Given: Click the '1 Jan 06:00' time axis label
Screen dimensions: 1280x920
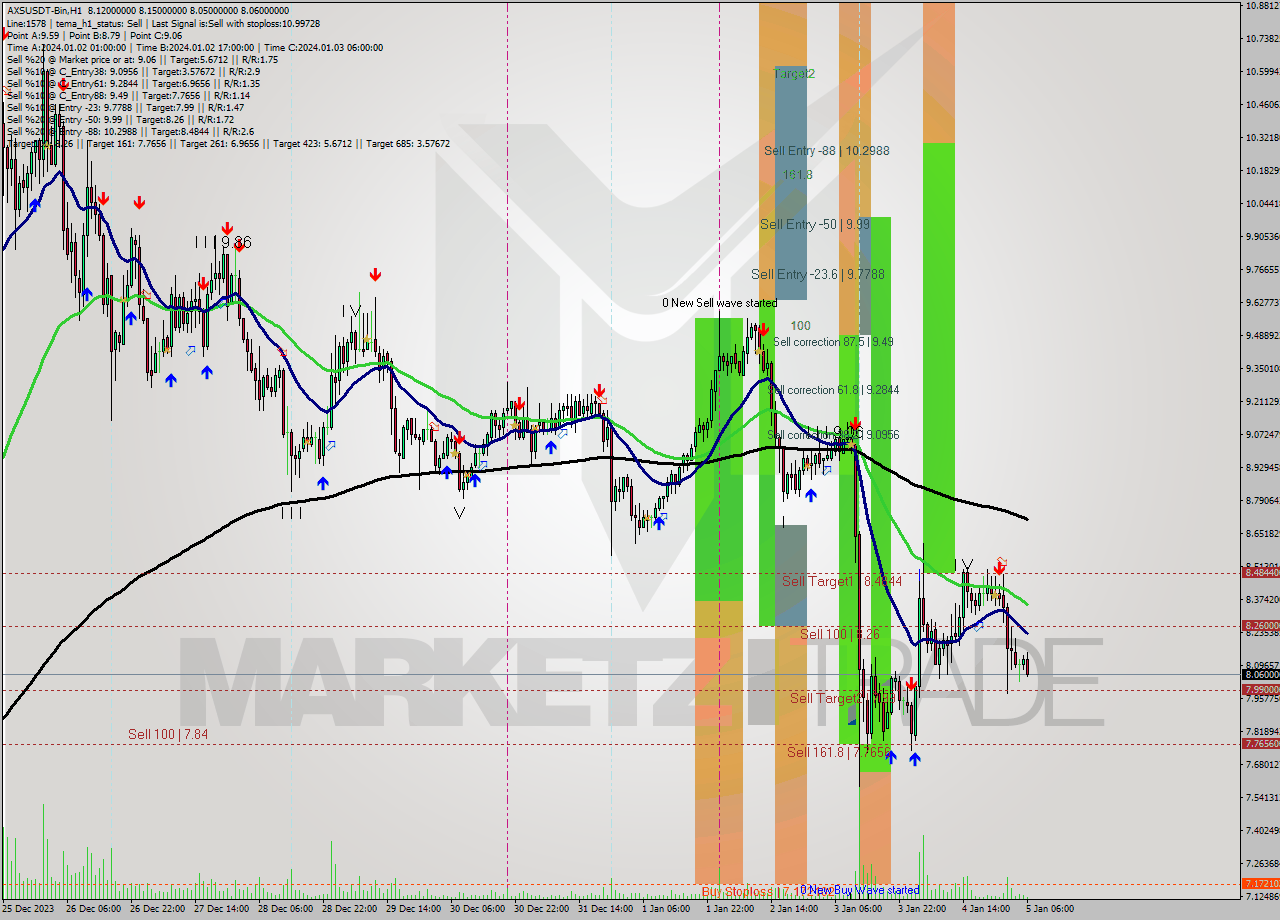Looking at the screenshot, I should 668,908.
